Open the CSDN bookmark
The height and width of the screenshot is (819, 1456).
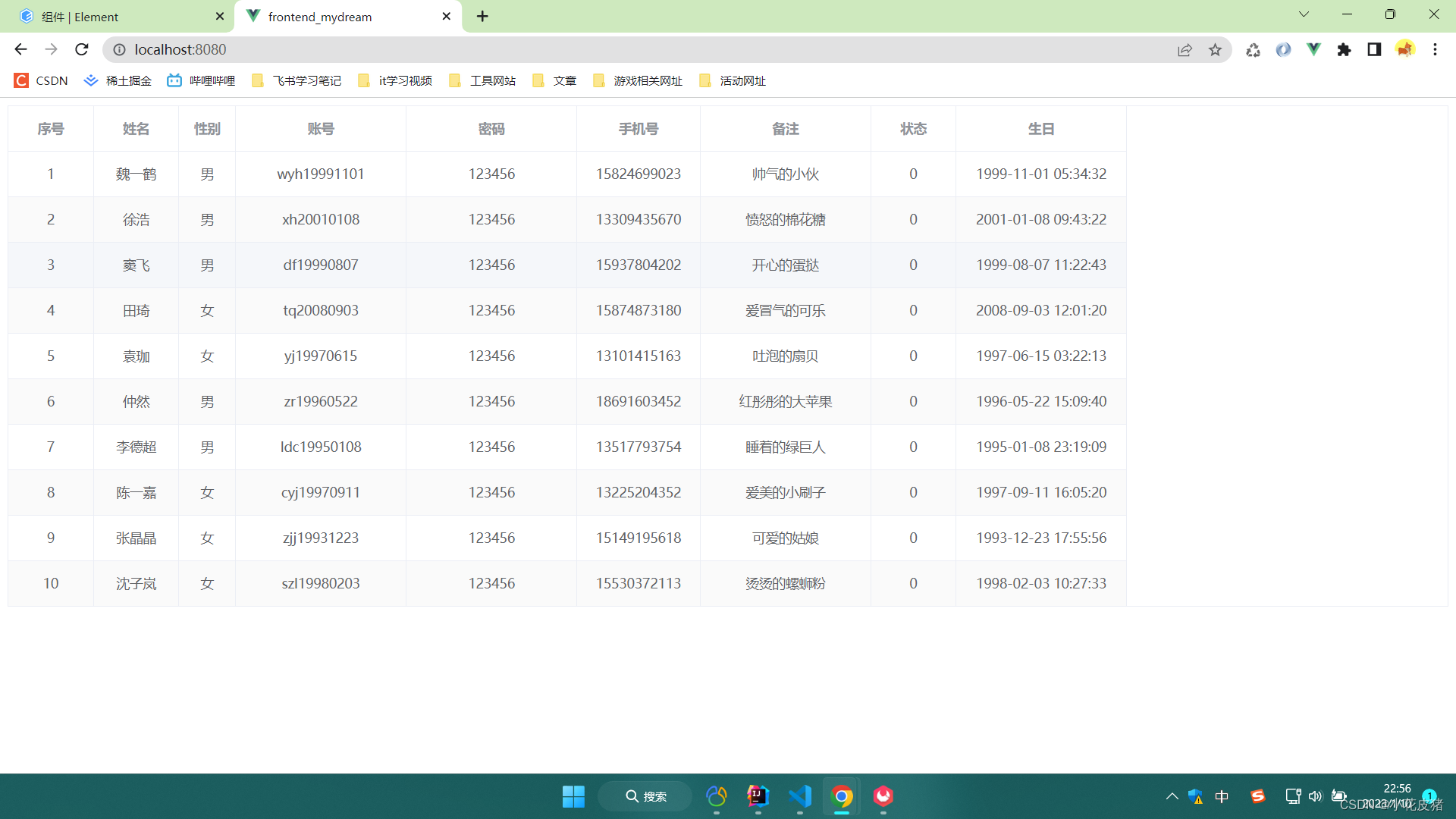41,80
